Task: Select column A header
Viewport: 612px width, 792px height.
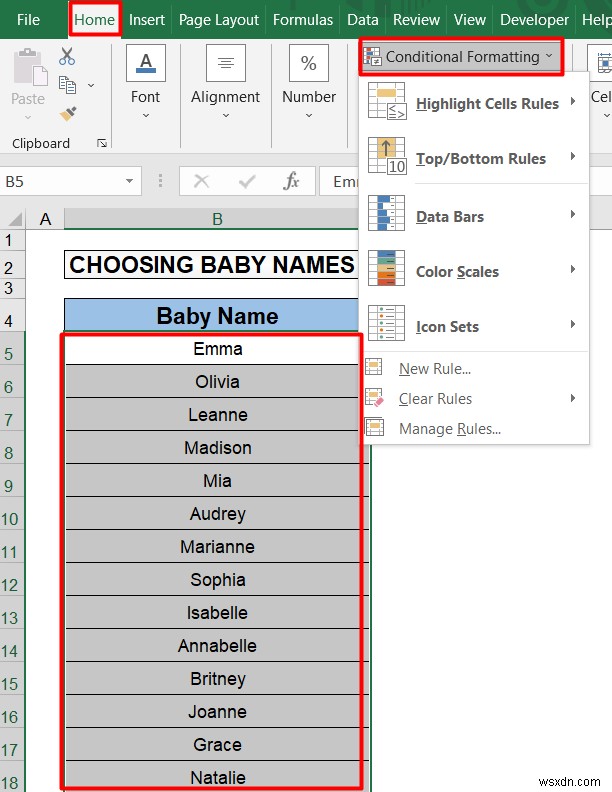Action: tap(45, 219)
